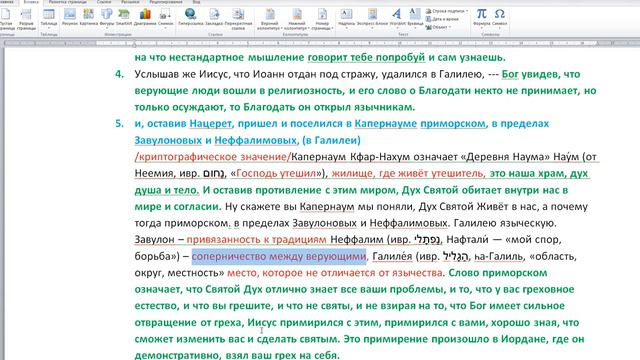Click the green phrase "говорит тебе попробуй"
Screen dimensions: 640x360
click(x=366, y=58)
